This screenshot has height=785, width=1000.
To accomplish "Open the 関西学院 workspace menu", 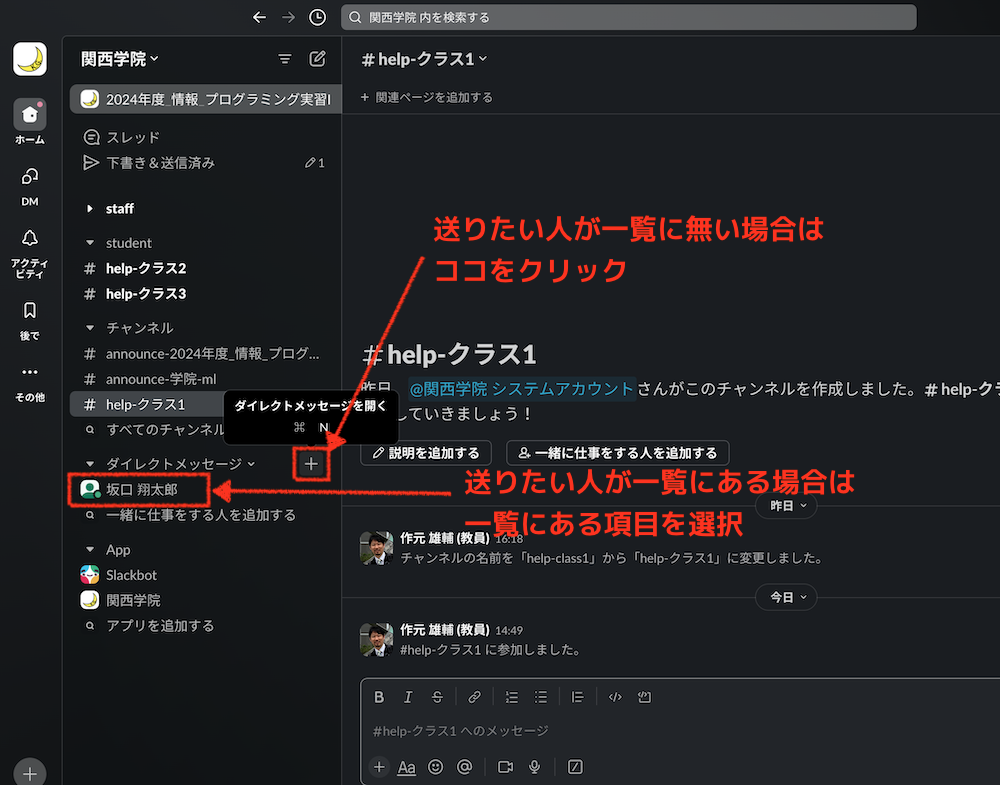I will click(119, 59).
